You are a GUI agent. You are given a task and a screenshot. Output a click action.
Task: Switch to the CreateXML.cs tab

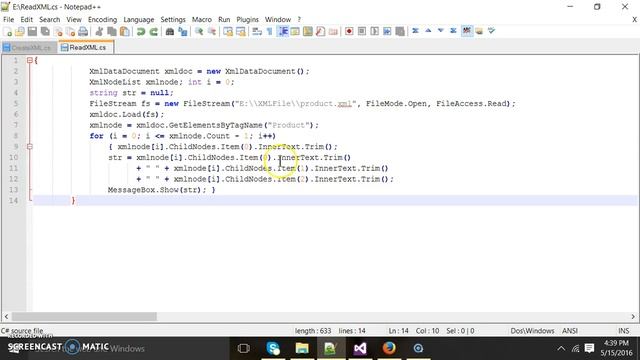coord(29,48)
